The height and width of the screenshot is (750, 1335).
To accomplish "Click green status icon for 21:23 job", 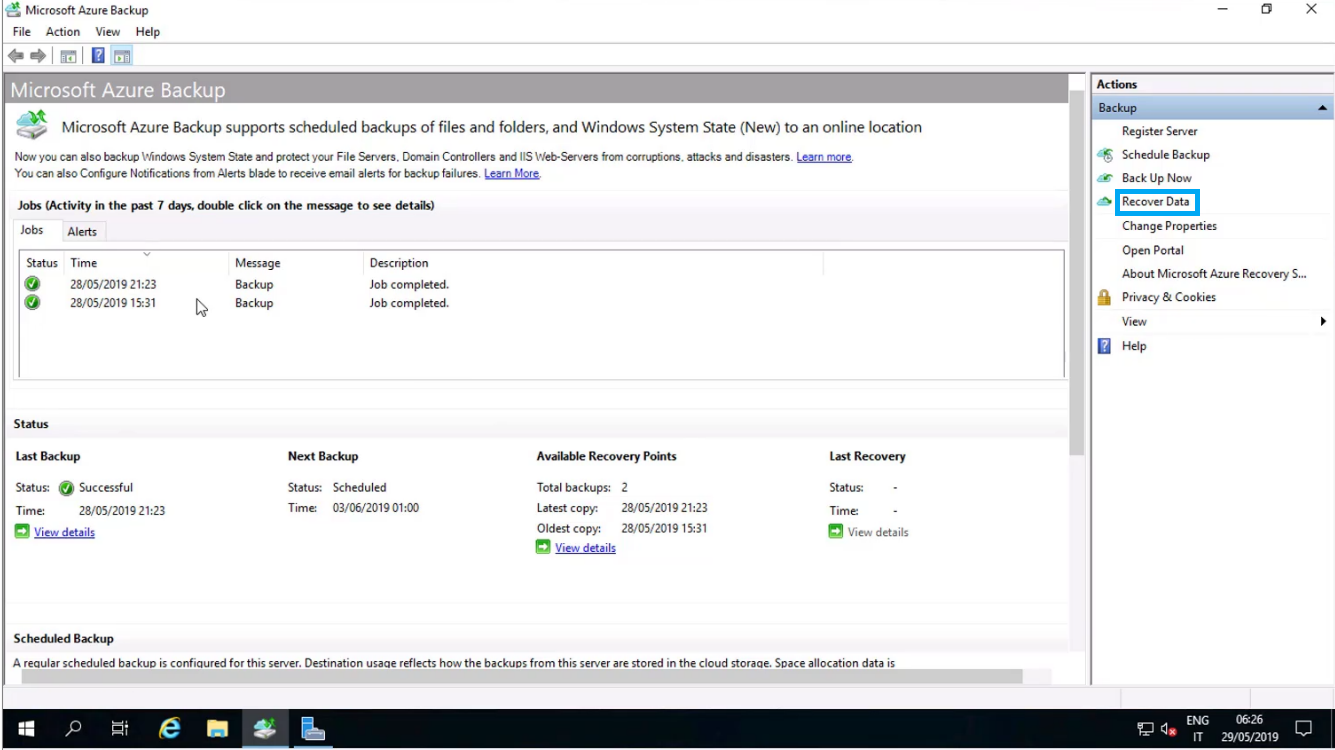I will (x=32, y=284).
